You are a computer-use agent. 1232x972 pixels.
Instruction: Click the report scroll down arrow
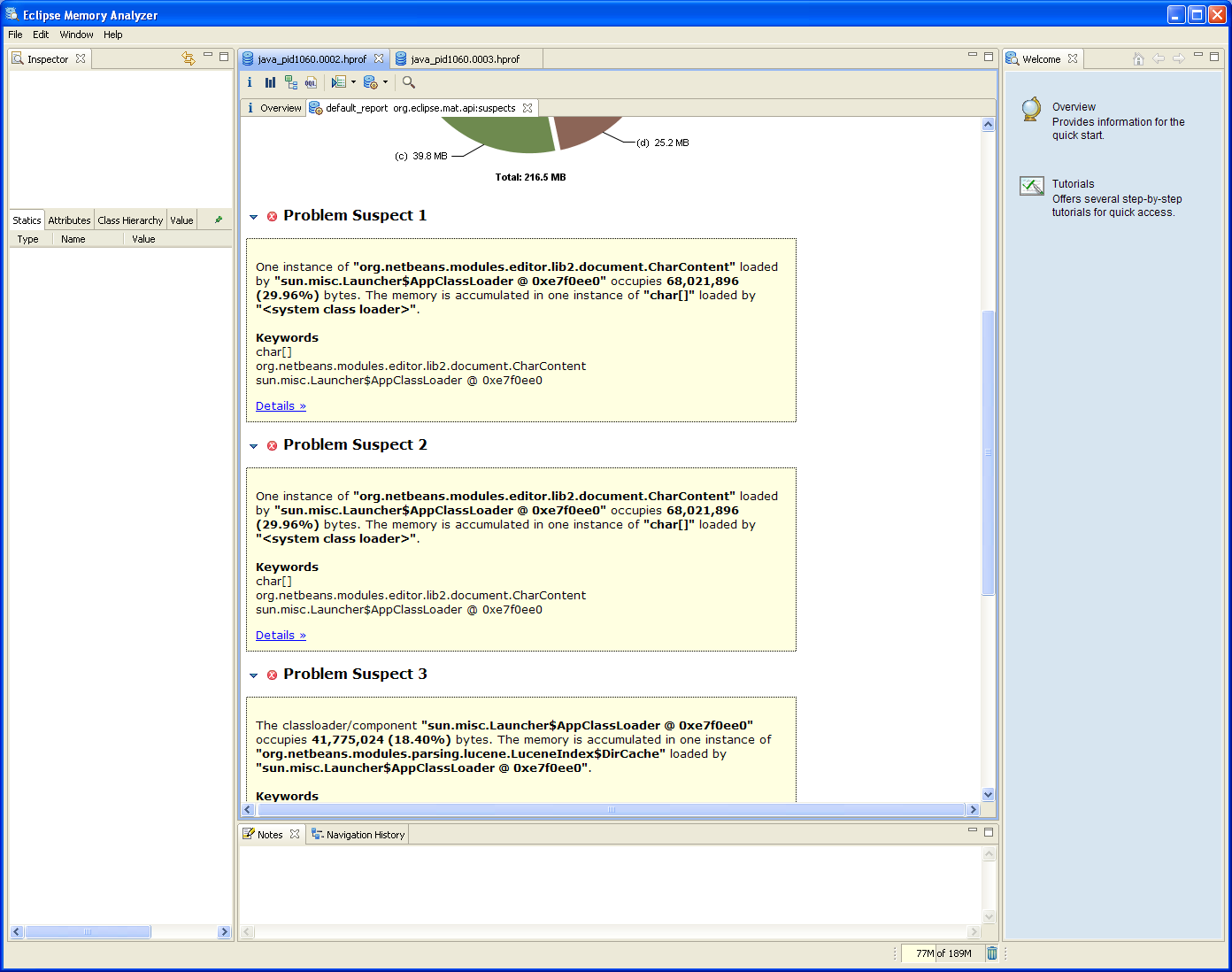click(989, 795)
